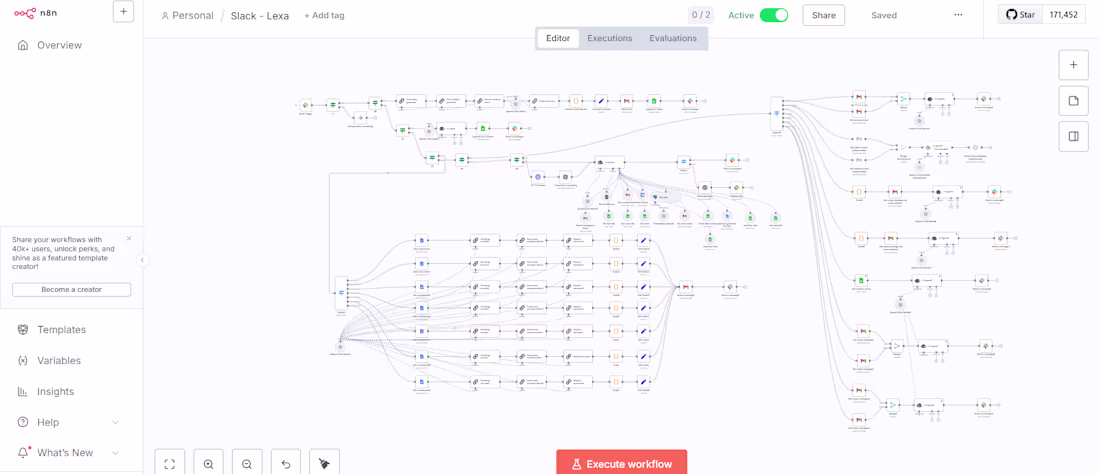1100x474 pixels.
Task: Collapse the left sidebar with the arrow handle
Action: coord(142,260)
